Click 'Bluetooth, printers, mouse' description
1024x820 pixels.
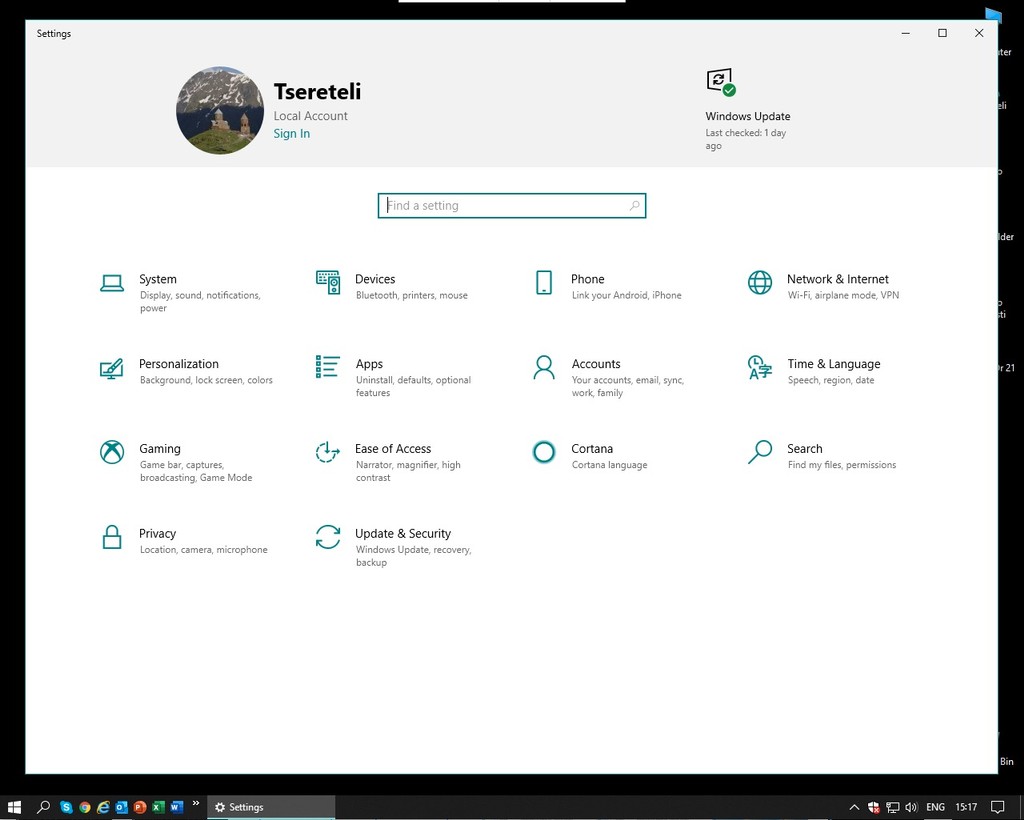[411, 295]
